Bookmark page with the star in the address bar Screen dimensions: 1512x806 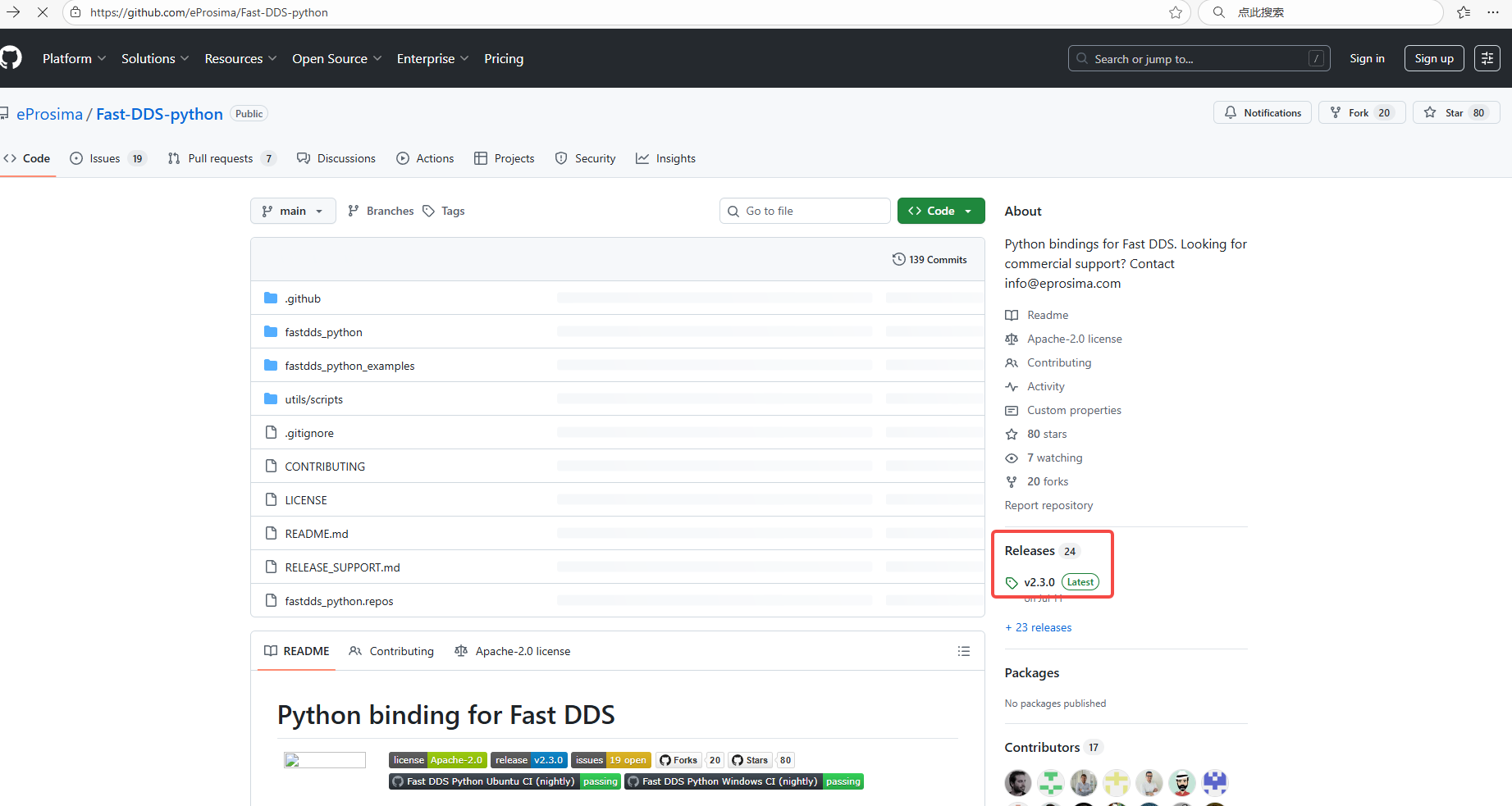tap(1176, 12)
